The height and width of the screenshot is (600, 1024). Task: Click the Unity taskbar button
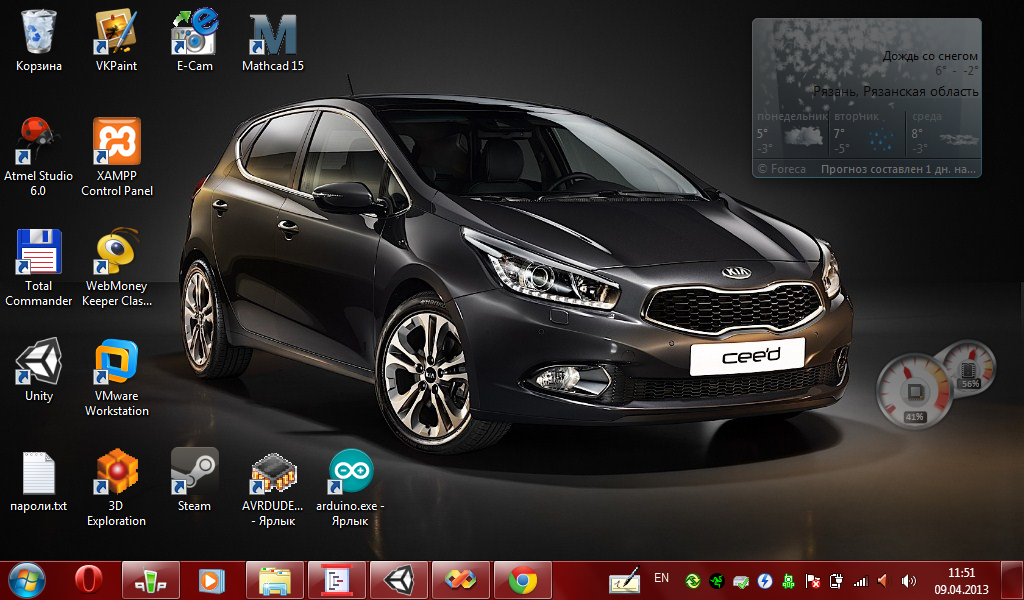point(399,579)
